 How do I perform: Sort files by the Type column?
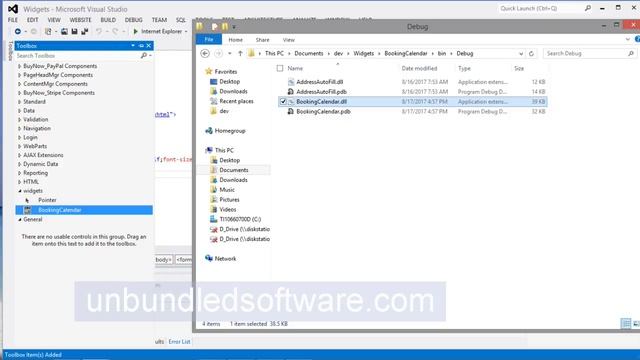[x=464, y=68]
